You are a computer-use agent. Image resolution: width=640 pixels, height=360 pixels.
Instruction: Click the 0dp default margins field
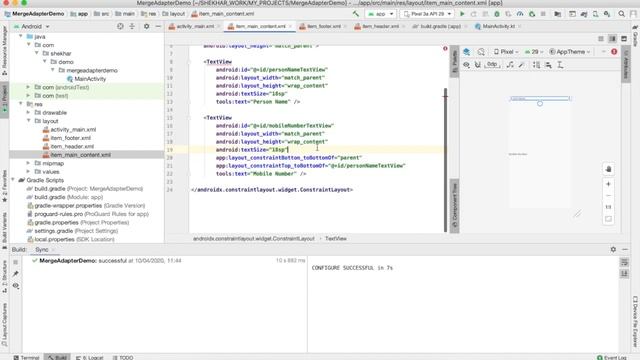tap(492, 65)
